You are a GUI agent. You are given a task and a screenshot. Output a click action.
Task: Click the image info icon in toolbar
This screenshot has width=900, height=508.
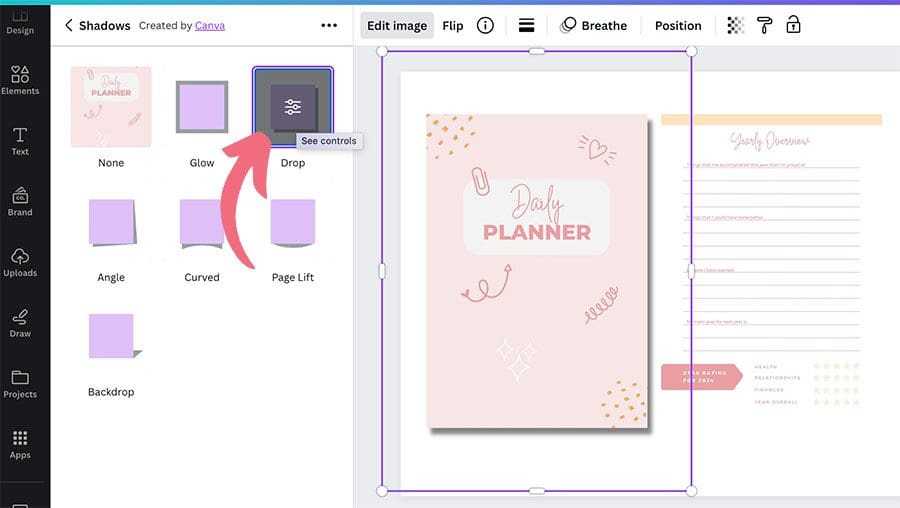pos(485,26)
